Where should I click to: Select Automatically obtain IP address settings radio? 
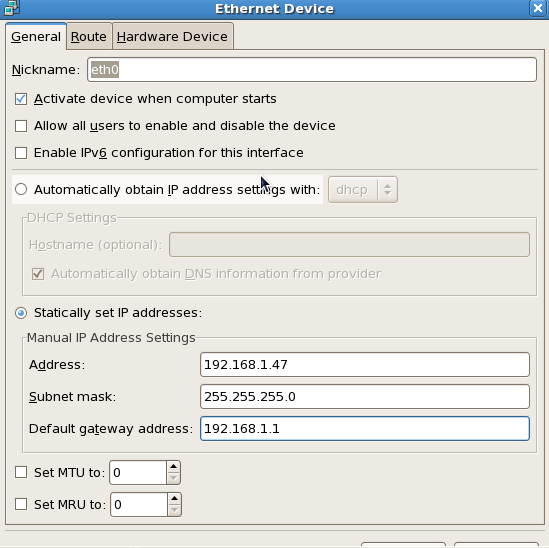click(x=21, y=189)
